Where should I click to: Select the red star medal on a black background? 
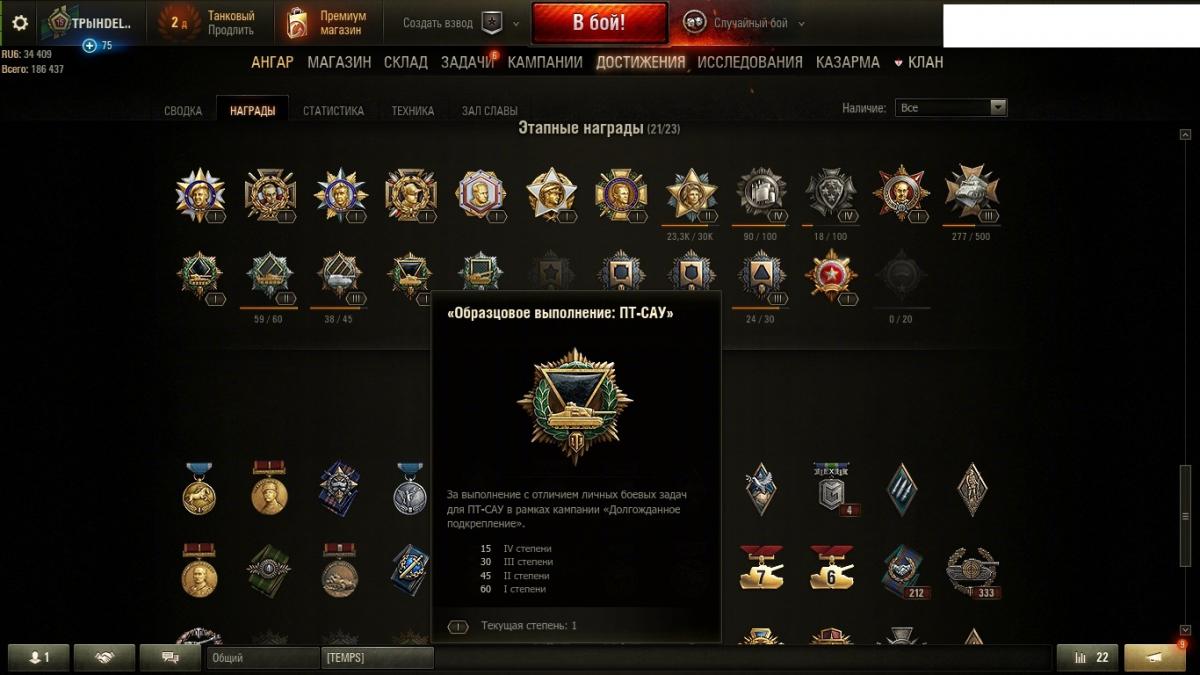[831, 277]
